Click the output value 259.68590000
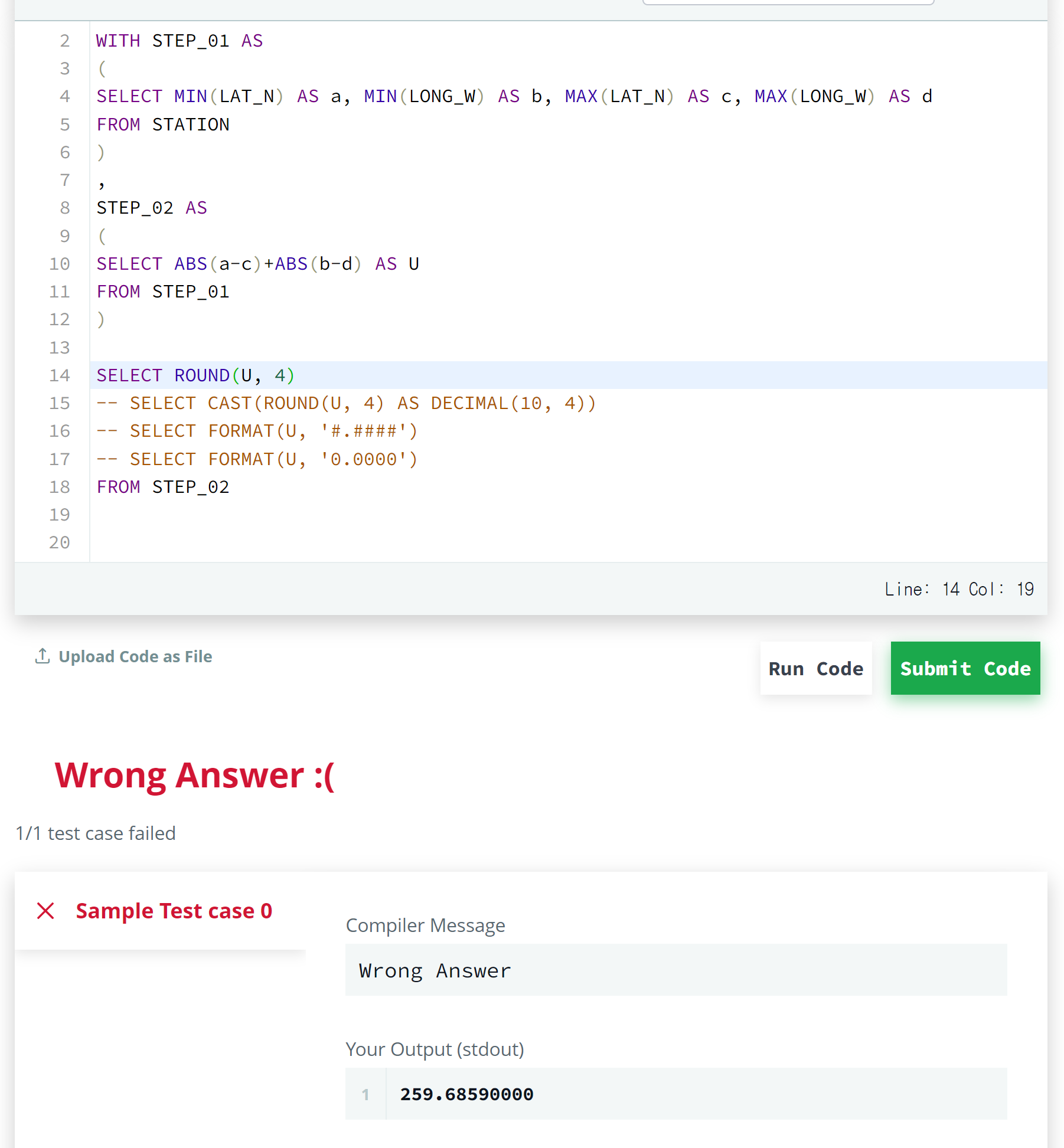Screen dimensions: 1064x1148 pos(466,1094)
